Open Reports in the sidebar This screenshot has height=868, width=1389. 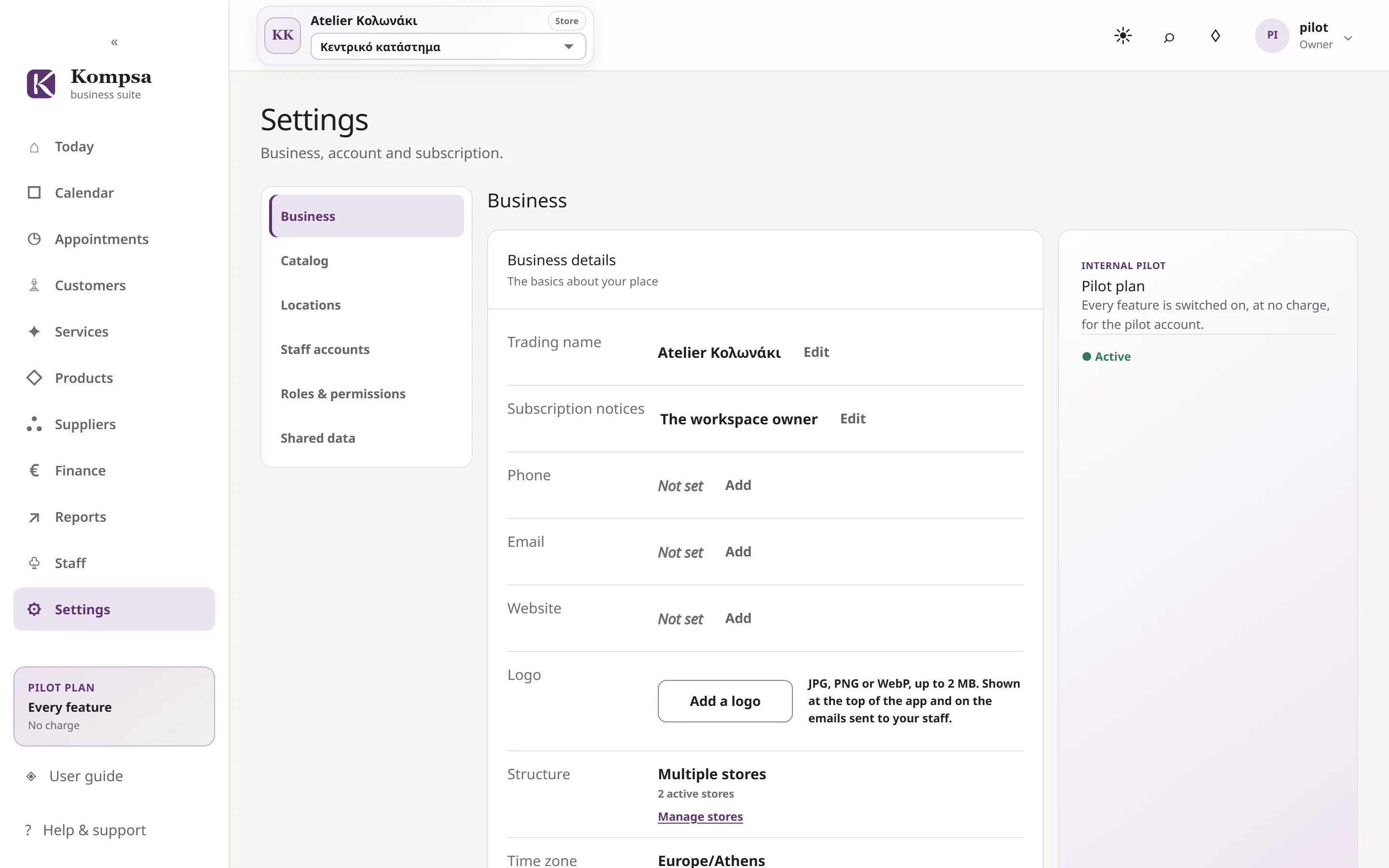[x=114, y=517]
